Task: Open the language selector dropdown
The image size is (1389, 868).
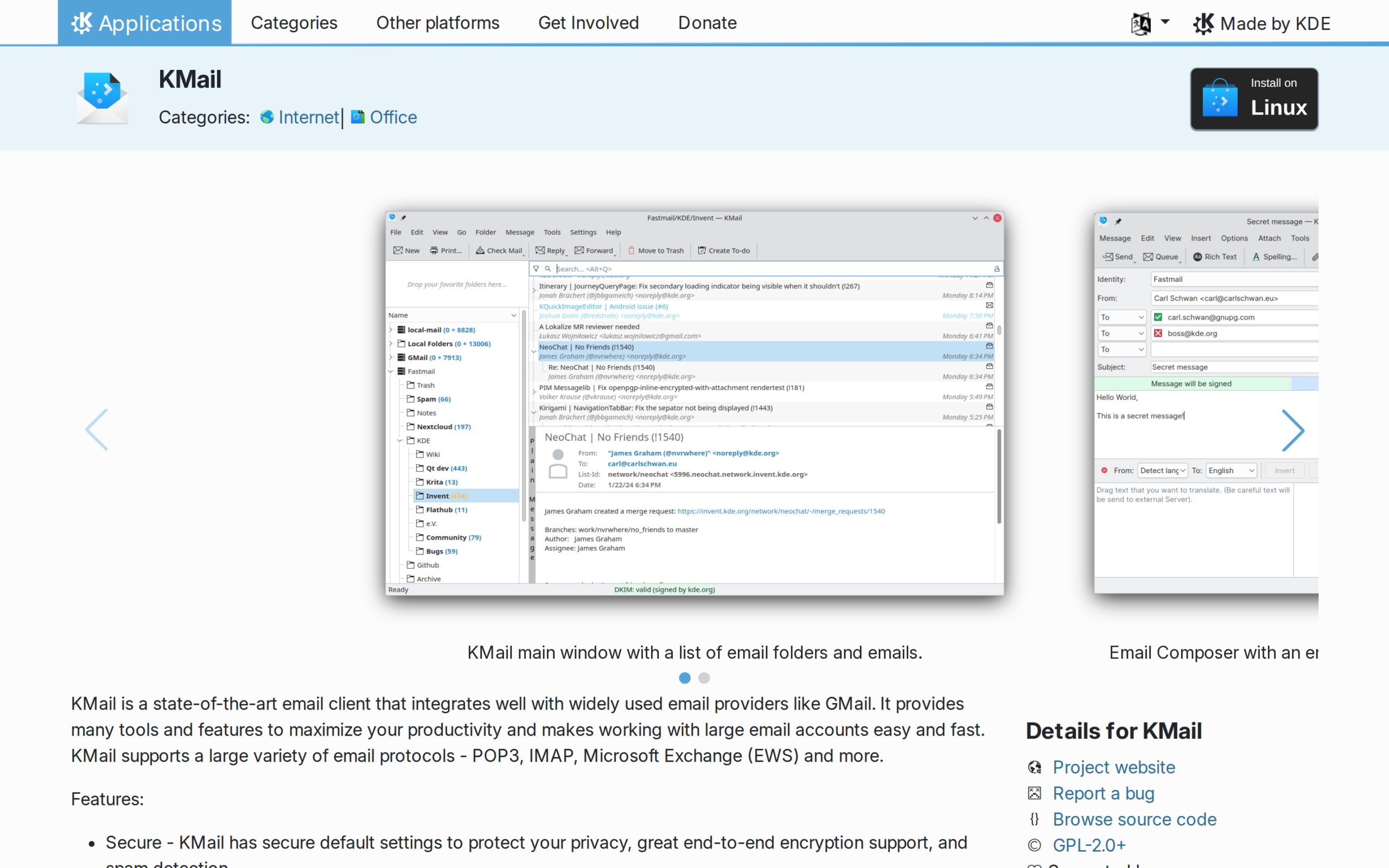Action: [x=1150, y=23]
